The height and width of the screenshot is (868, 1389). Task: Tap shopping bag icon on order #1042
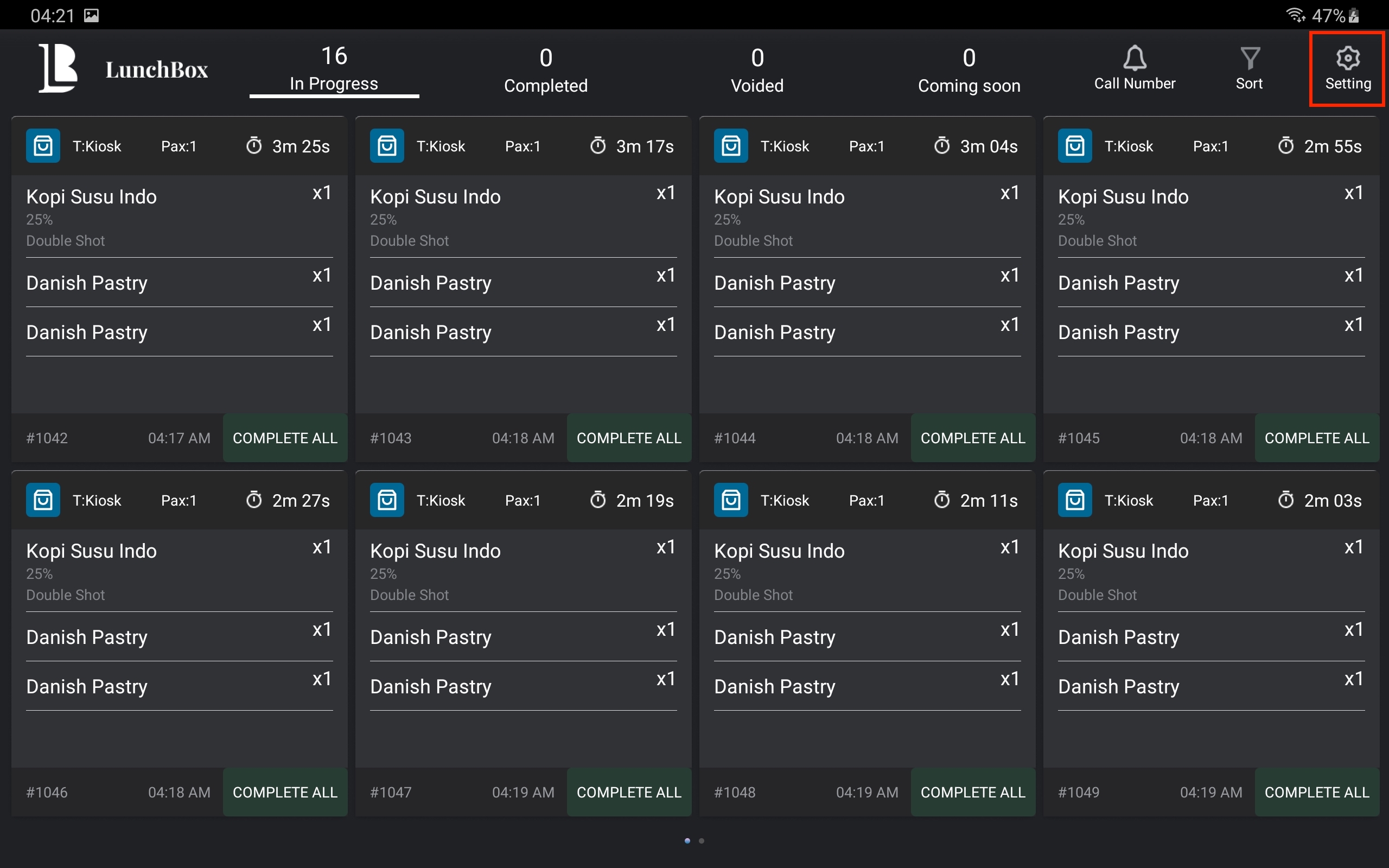[43, 146]
